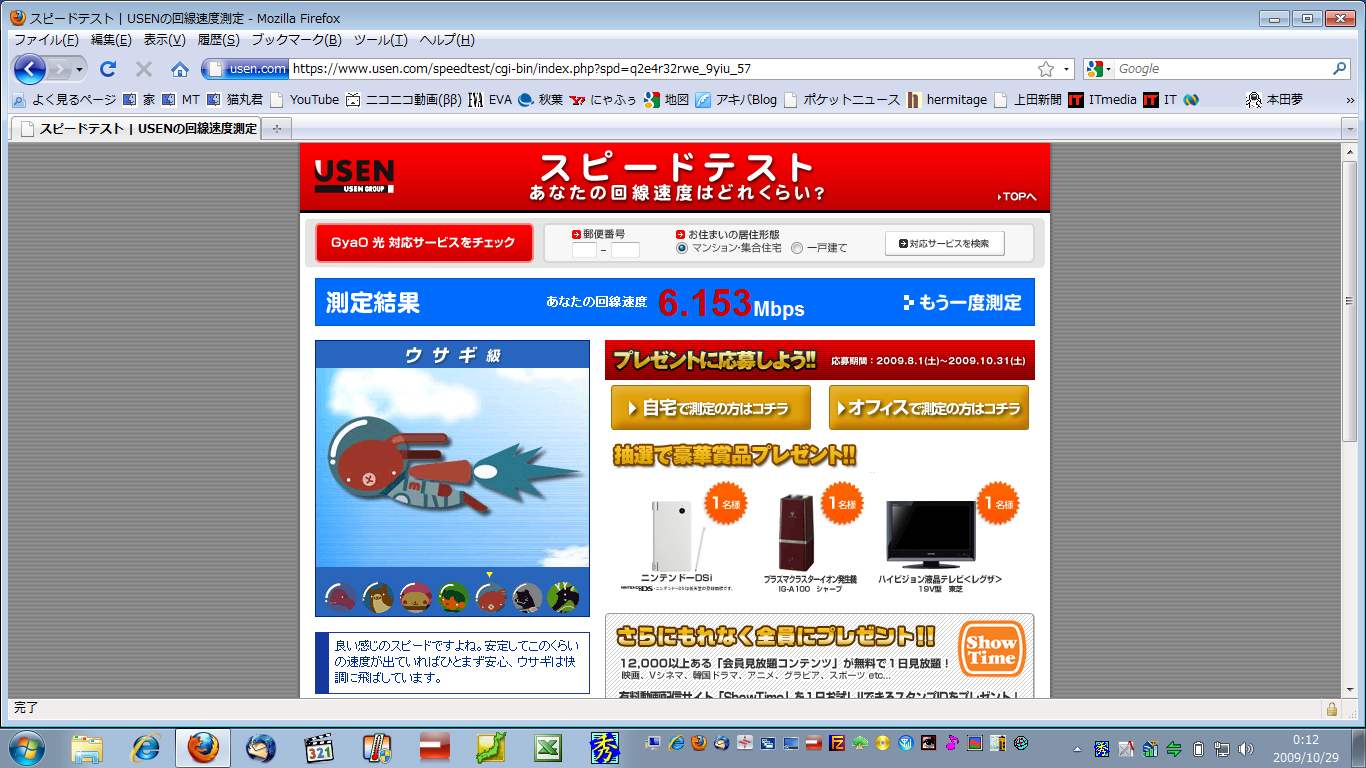
Task: Click the first postal code input field
Action: click(x=584, y=250)
